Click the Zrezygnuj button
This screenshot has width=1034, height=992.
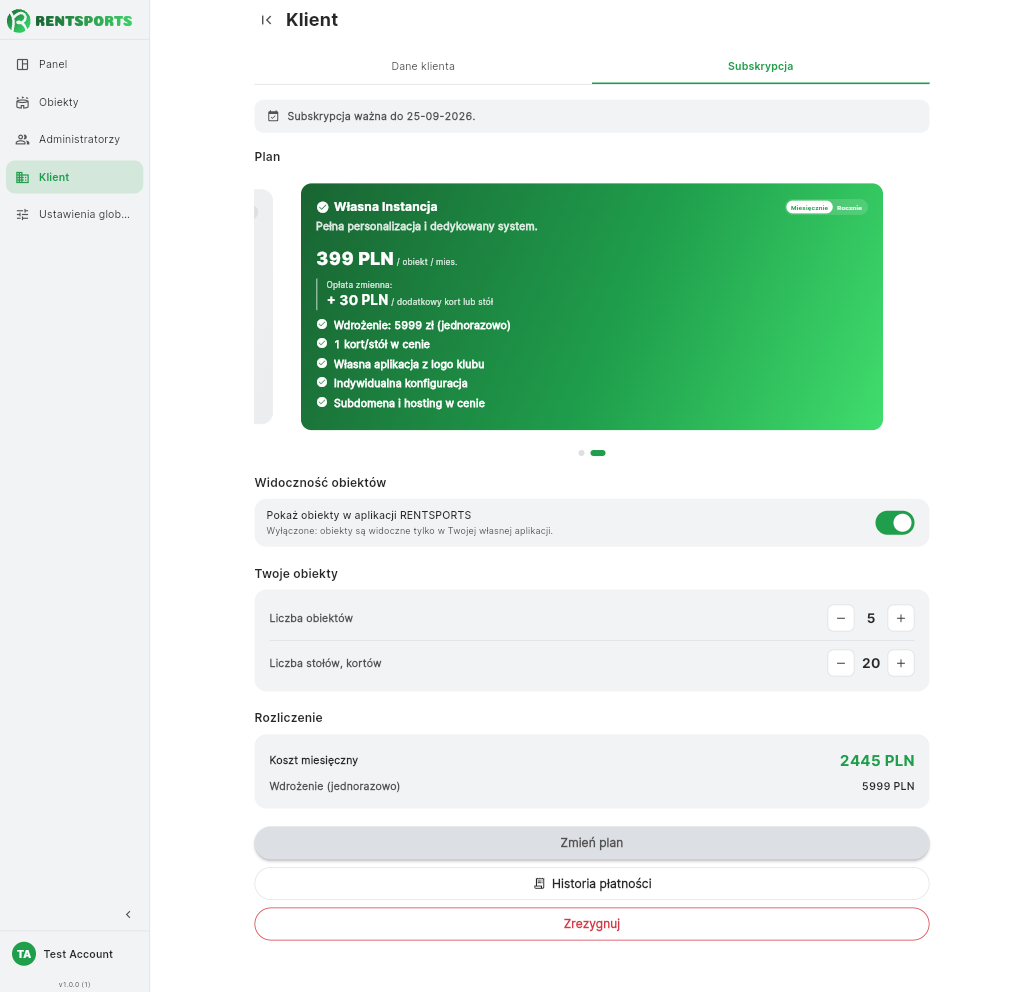592,924
